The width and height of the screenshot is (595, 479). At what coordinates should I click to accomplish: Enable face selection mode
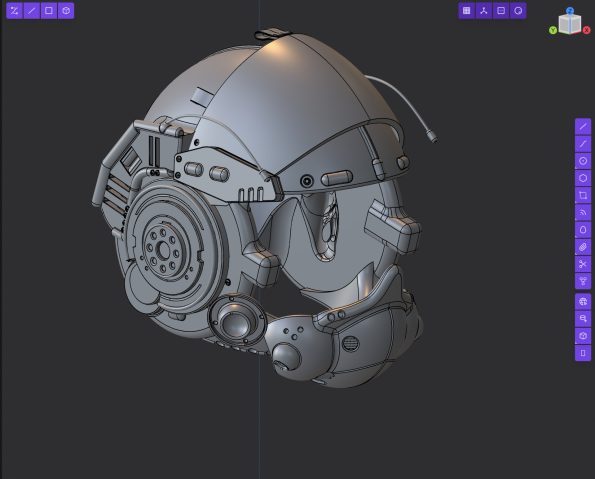click(49, 11)
